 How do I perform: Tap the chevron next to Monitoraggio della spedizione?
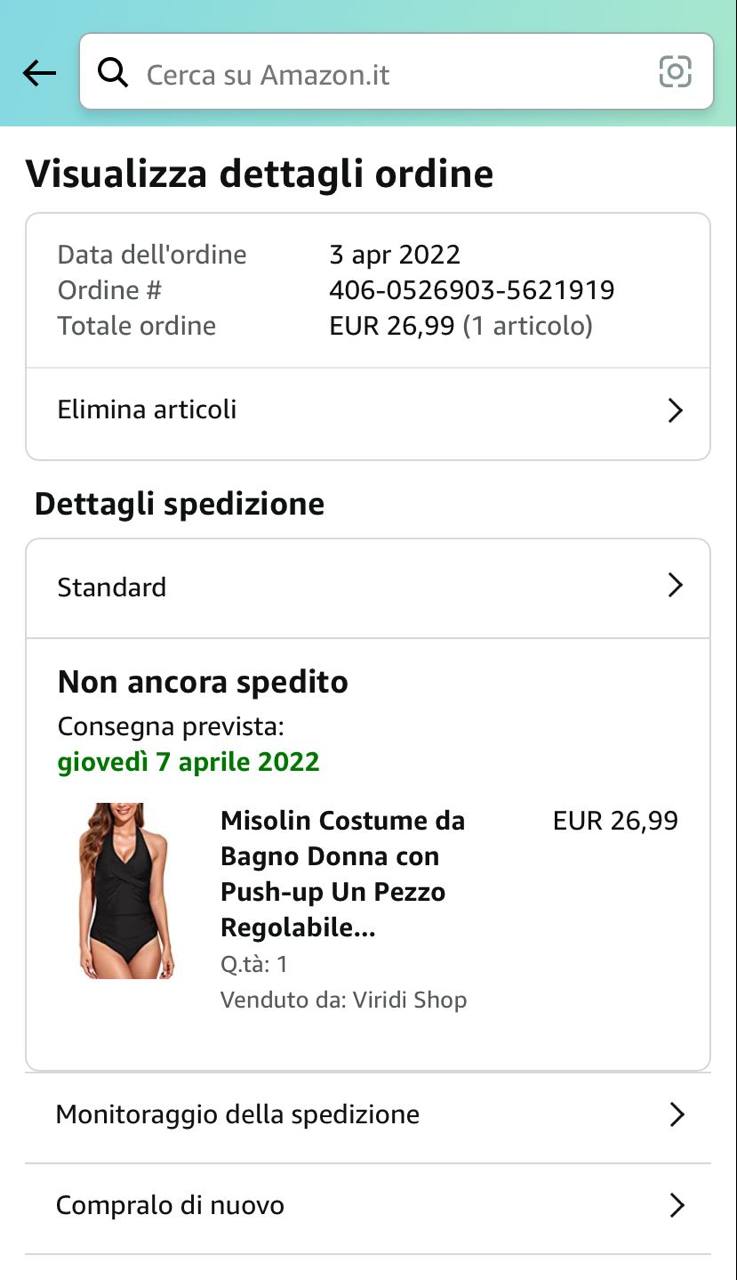pos(676,1115)
